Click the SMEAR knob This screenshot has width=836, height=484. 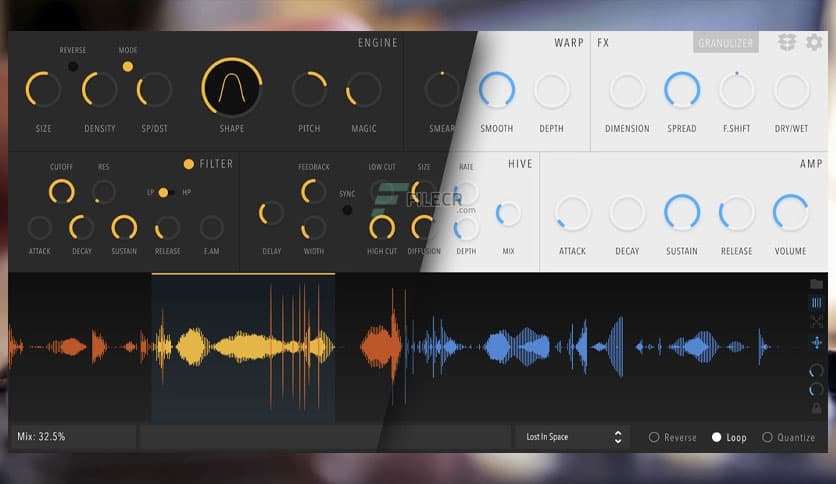(442, 90)
